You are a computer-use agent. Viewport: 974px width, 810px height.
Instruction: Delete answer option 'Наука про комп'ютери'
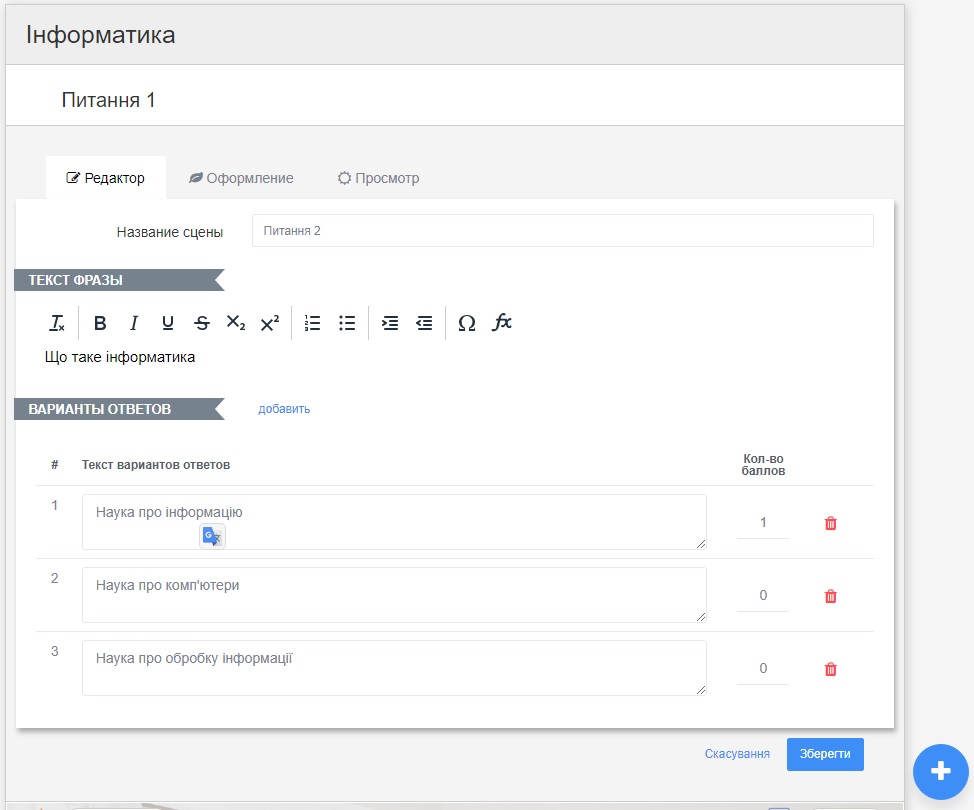(x=829, y=595)
